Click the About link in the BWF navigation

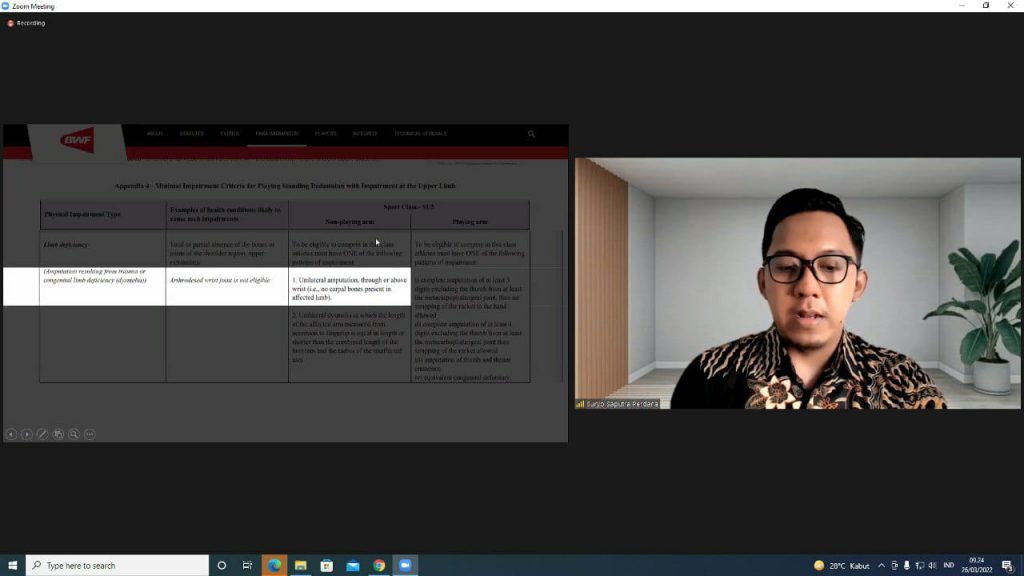click(x=155, y=134)
